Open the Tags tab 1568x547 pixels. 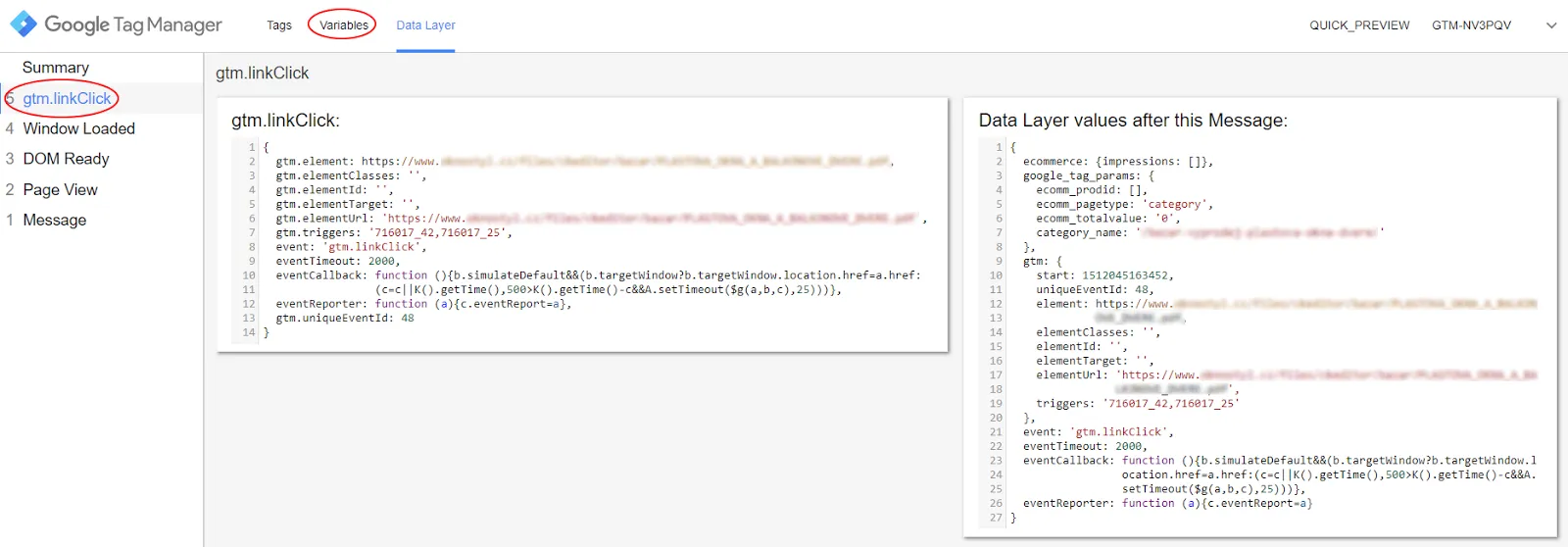[279, 25]
